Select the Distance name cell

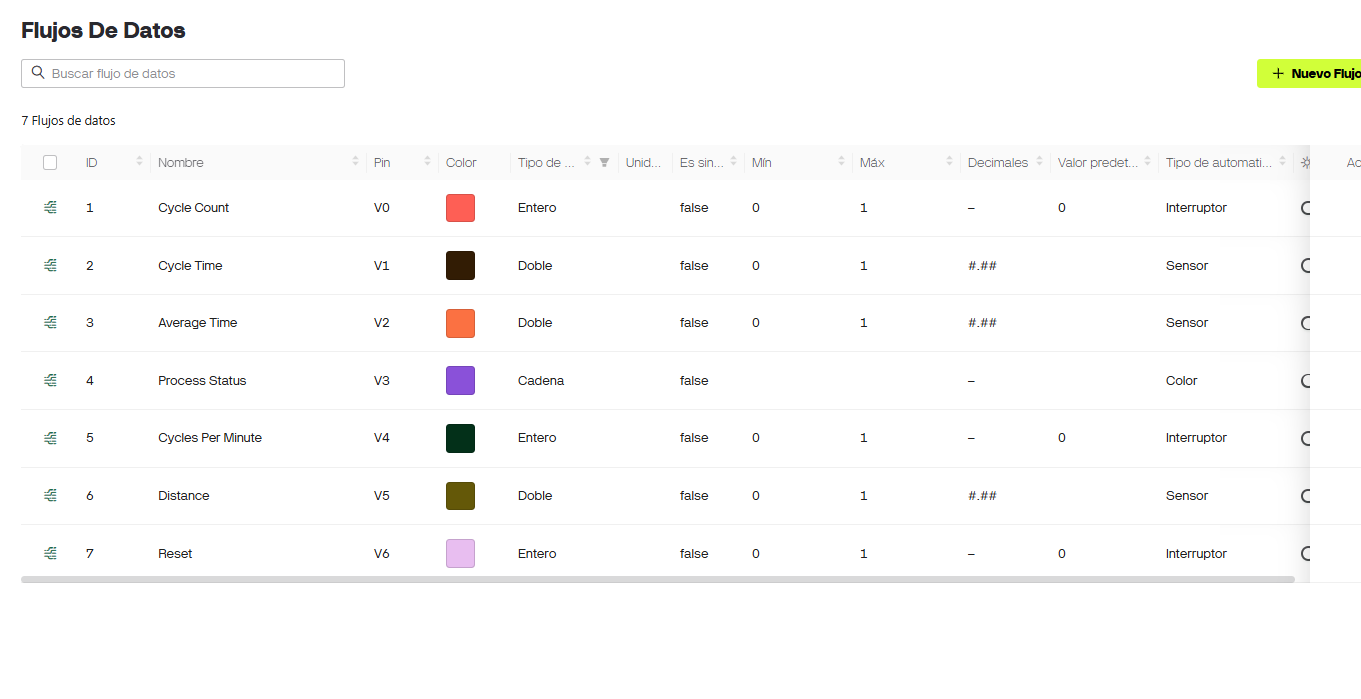[184, 495]
